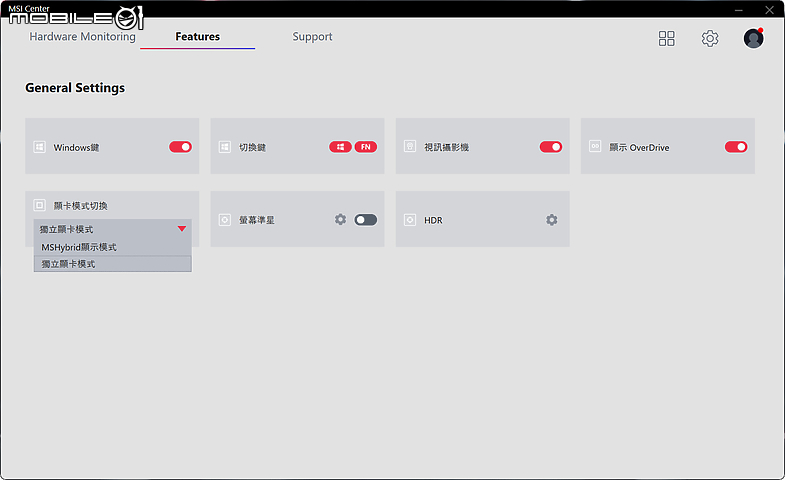Open 螢幕準星 crosshair settings gear

pos(340,219)
